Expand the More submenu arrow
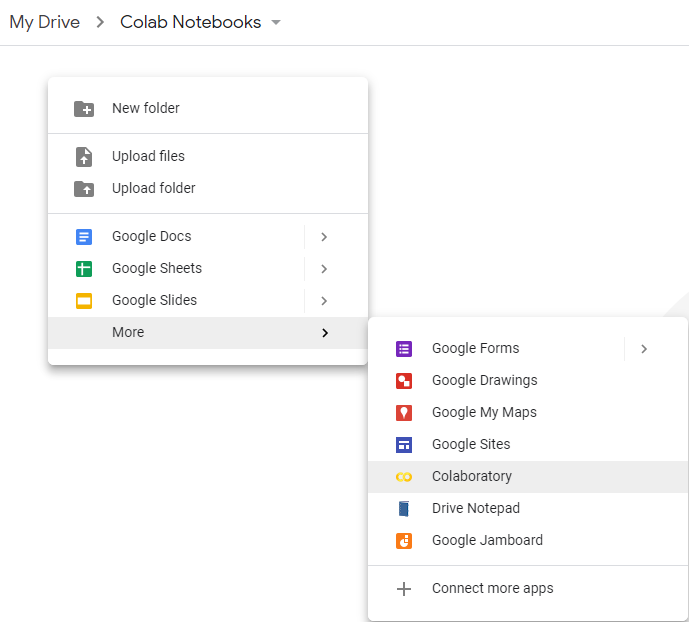This screenshot has width=689, height=622. tap(325, 333)
